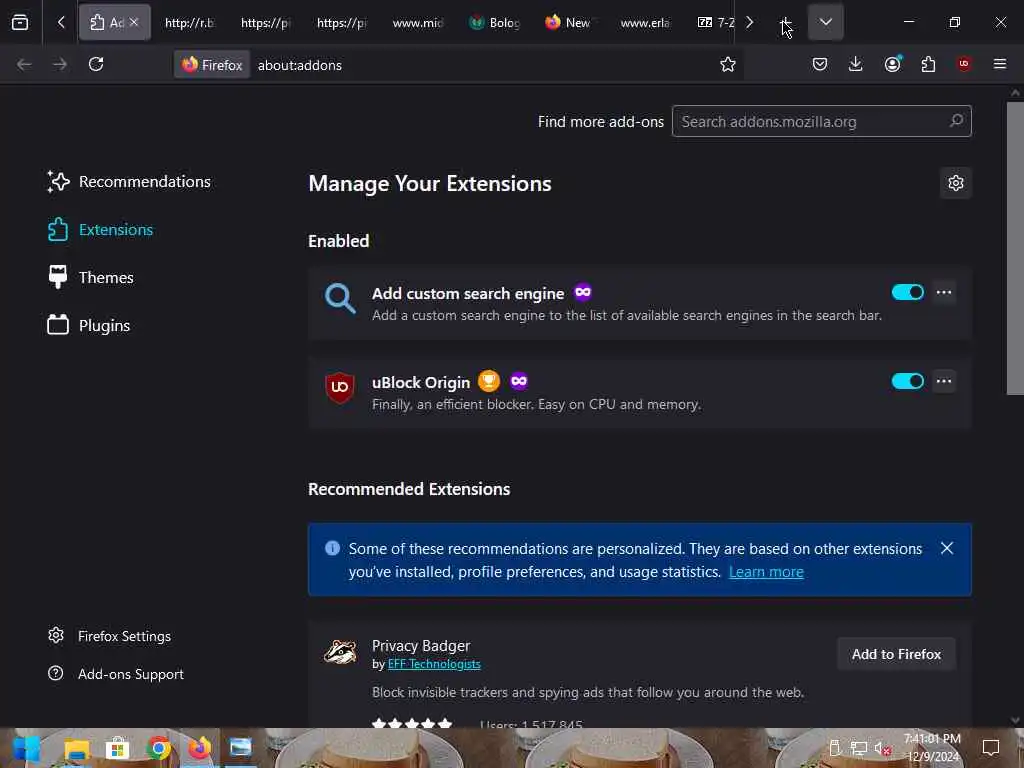Click the Manage Your Extensions heading

tap(430, 184)
